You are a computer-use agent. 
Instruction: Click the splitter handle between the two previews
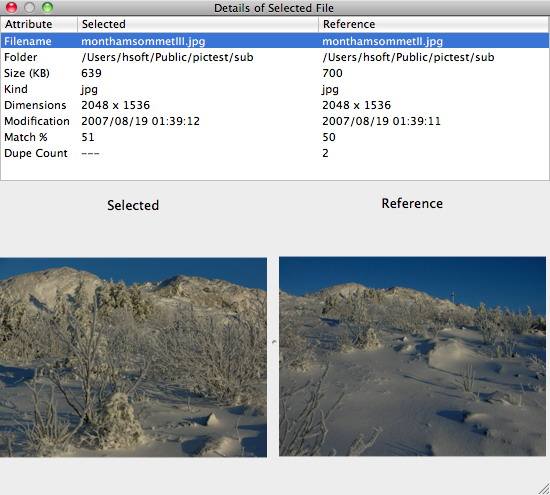(274, 341)
